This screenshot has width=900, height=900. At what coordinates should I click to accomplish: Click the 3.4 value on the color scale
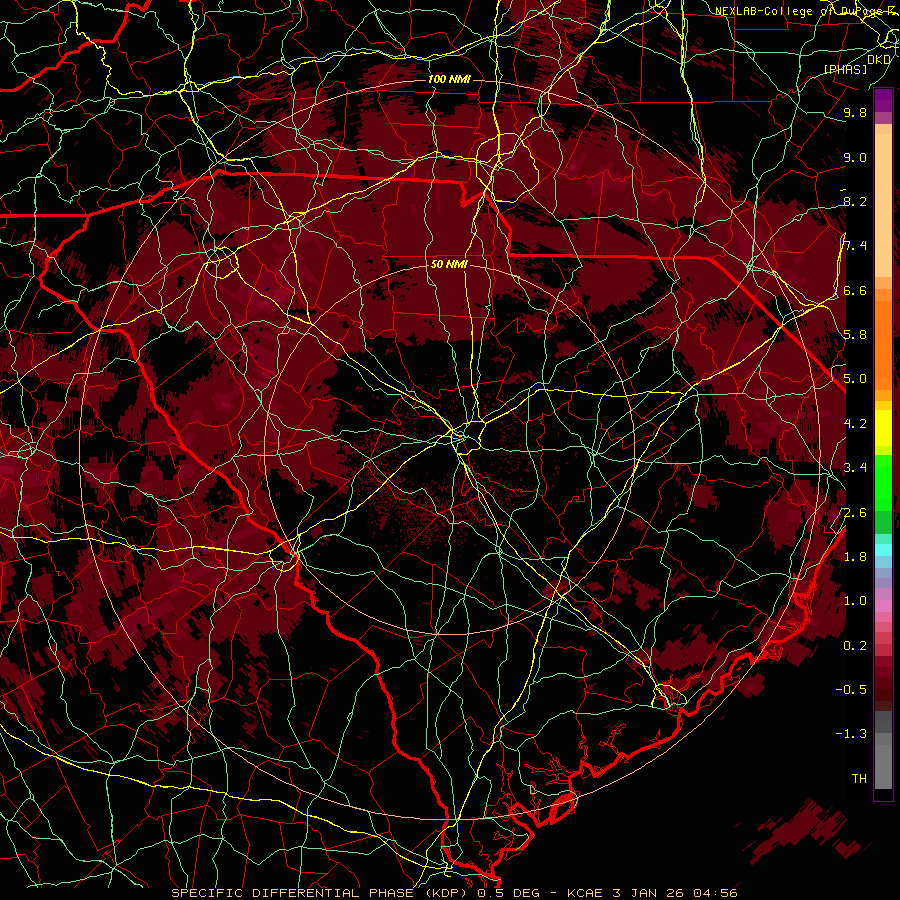(855, 468)
